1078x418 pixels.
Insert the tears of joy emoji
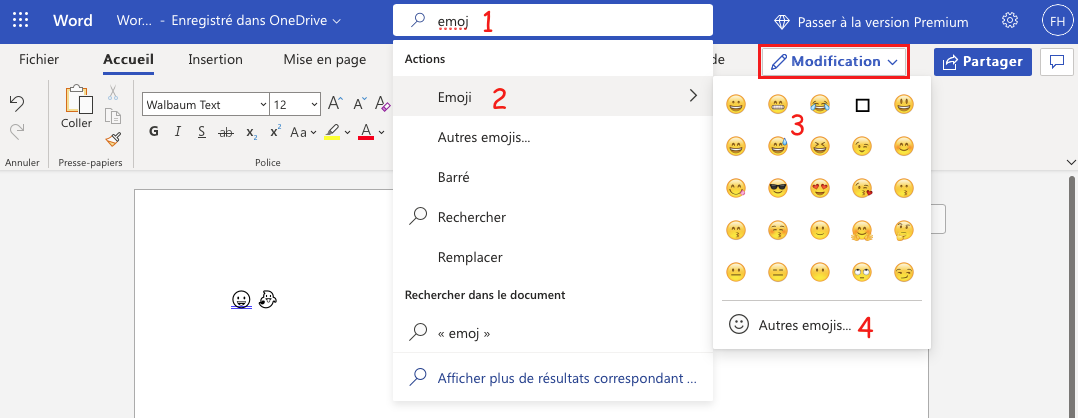819,104
